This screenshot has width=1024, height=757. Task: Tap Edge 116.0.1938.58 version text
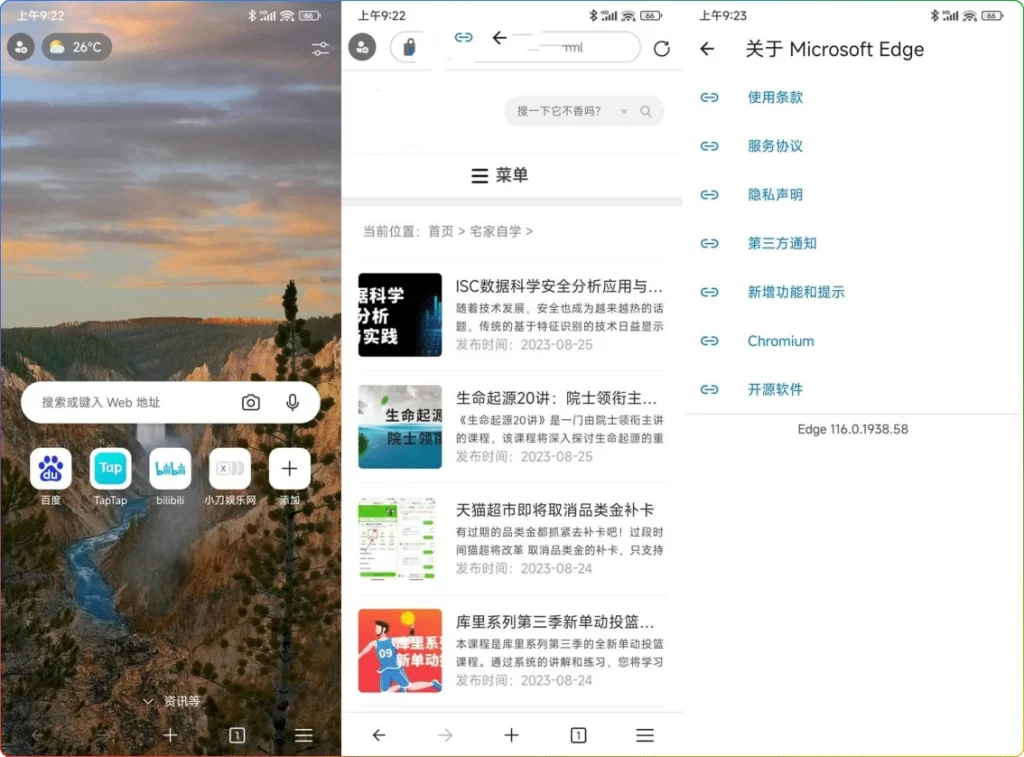(853, 429)
